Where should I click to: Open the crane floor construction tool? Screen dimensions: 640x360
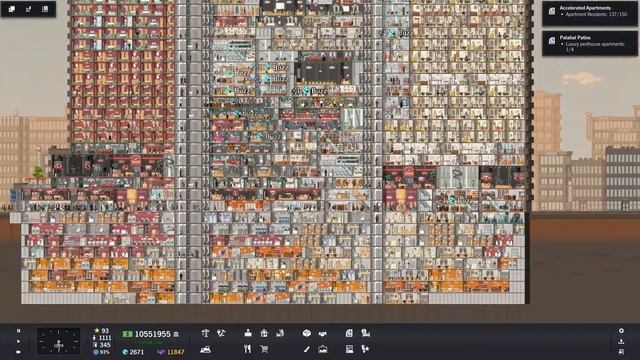[x=205, y=333]
